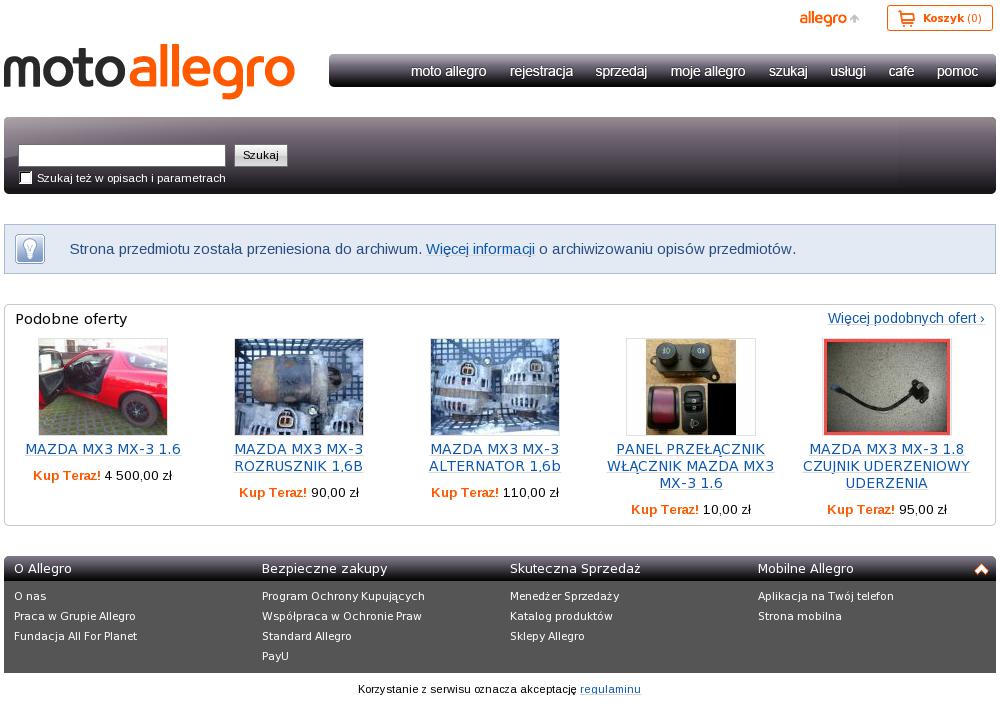Viewport: 1000px width, 709px height.
Task: Open 'MAZDA MX3 MX-3 1.6' offer link
Action: (103, 449)
